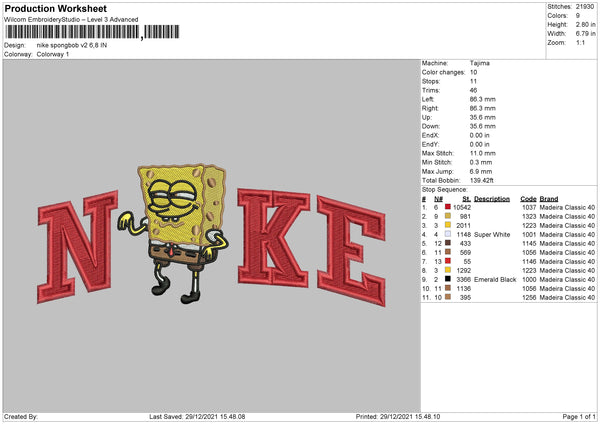The width and height of the screenshot is (600, 424).
Task: Click the 'Left:' label
Action: click(428, 99)
